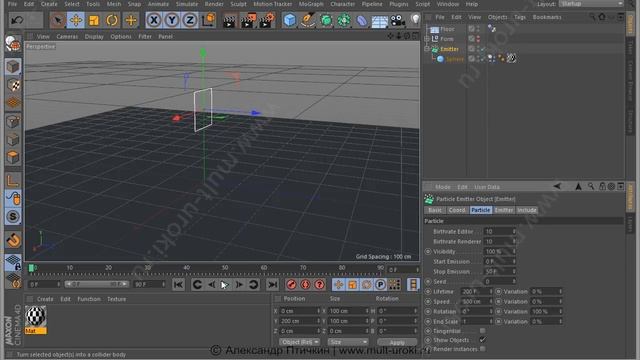Open the File menu
Viewport: 640px width, 360px height.
(13, 4)
